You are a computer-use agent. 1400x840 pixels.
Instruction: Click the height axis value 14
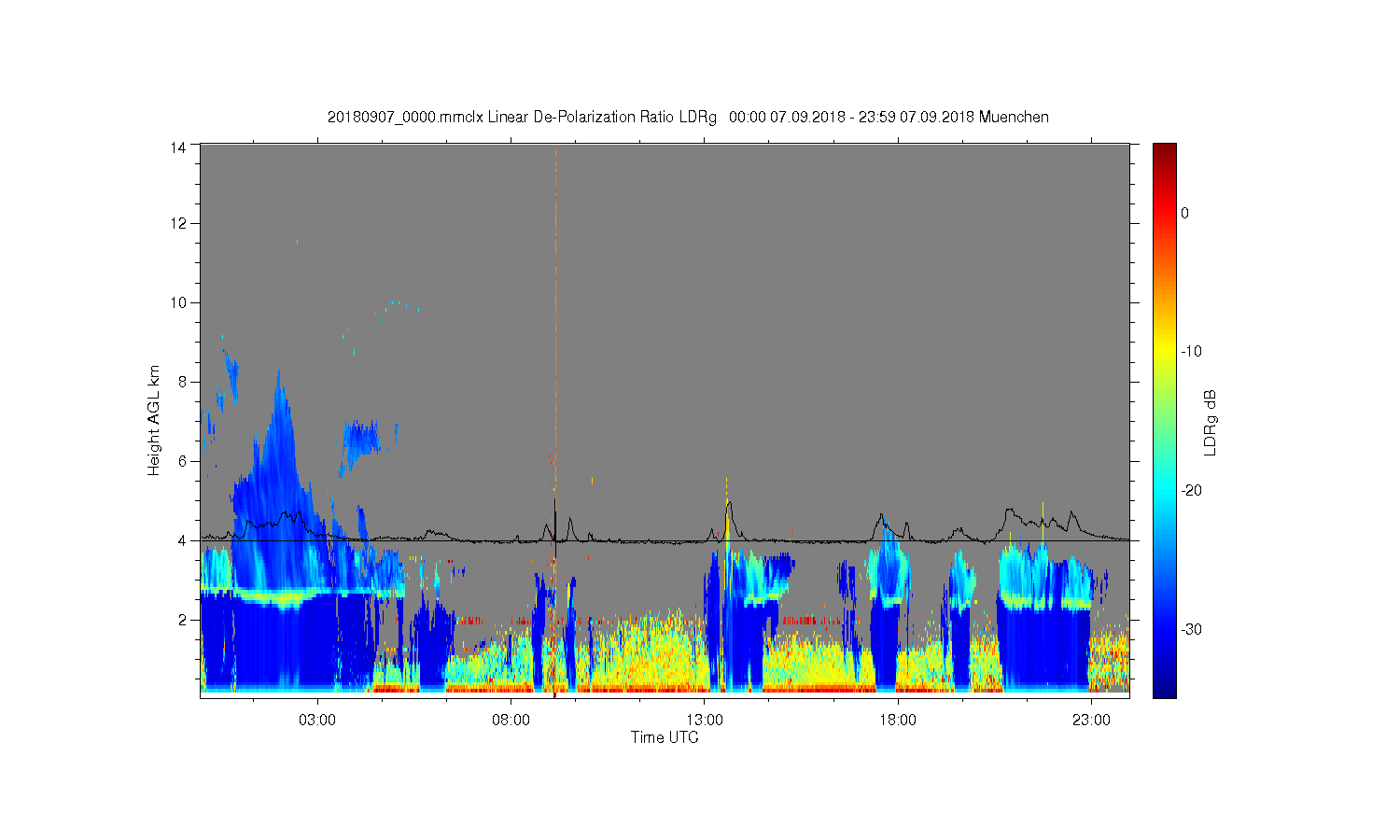click(177, 147)
